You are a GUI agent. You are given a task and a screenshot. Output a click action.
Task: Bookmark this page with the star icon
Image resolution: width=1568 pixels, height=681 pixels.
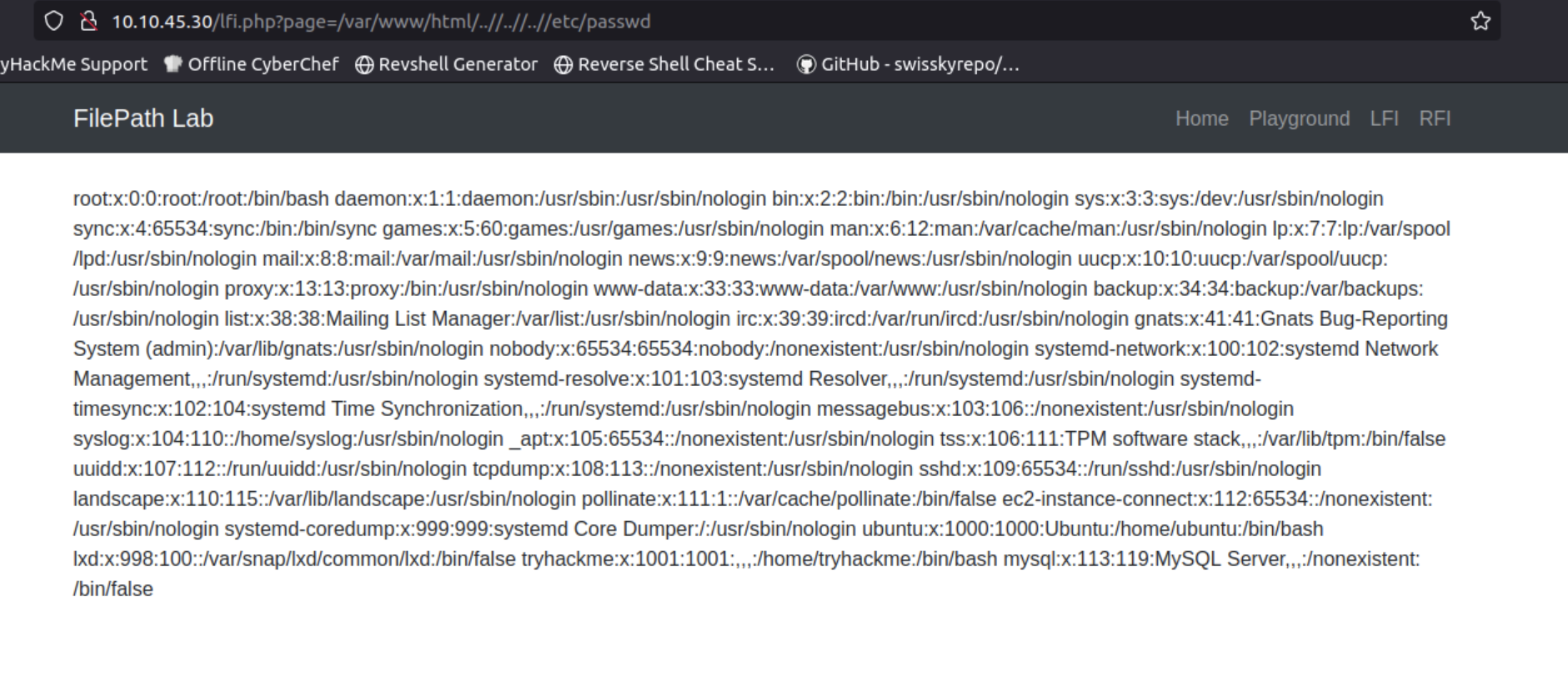click(1480, 21)
